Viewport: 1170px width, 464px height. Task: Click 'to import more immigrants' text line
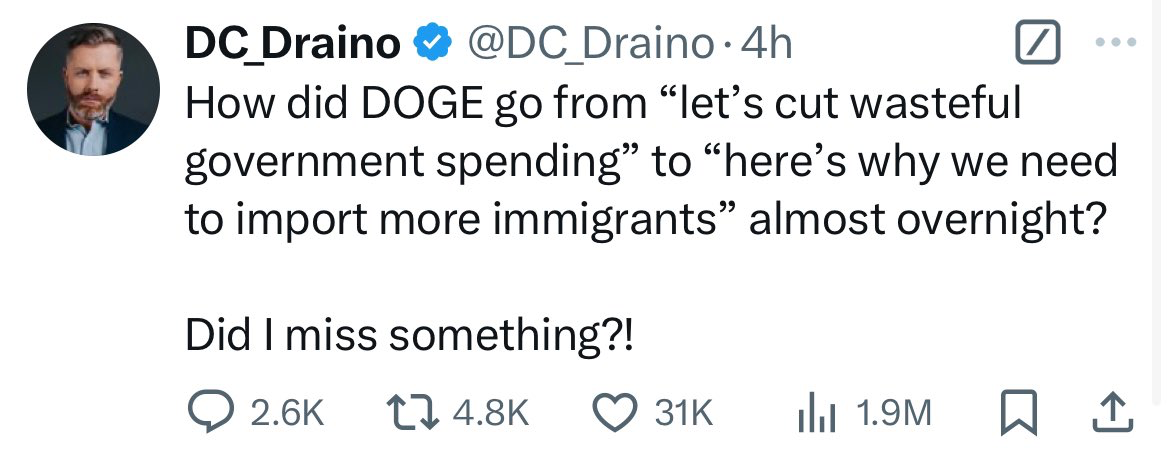pyautogui.click(x=644, y=219)
